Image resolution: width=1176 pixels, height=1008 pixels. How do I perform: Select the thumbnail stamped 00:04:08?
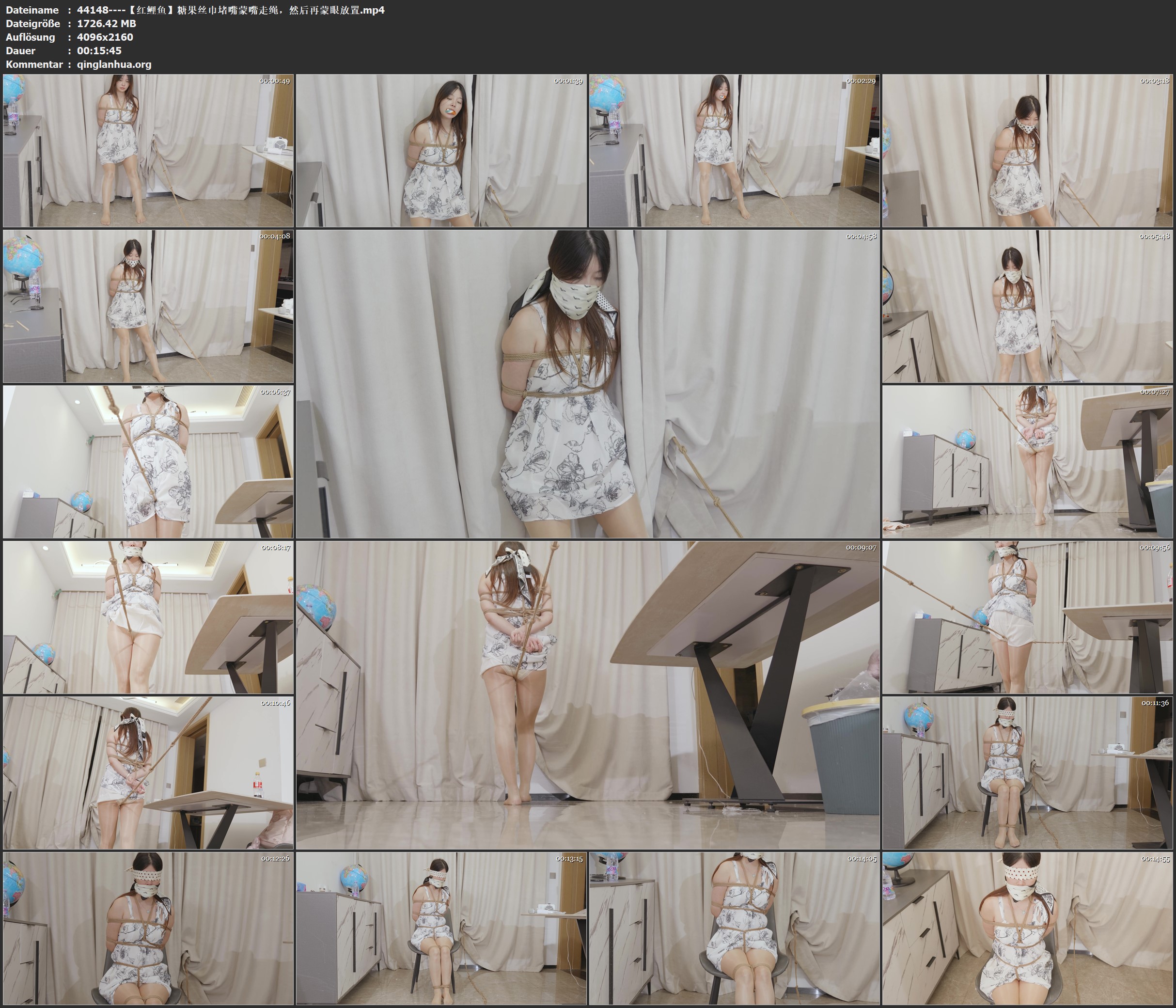point(148,306)
